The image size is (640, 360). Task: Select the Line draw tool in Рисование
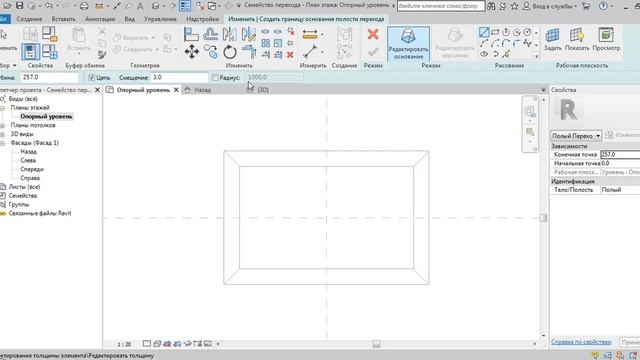pos(484,32)
